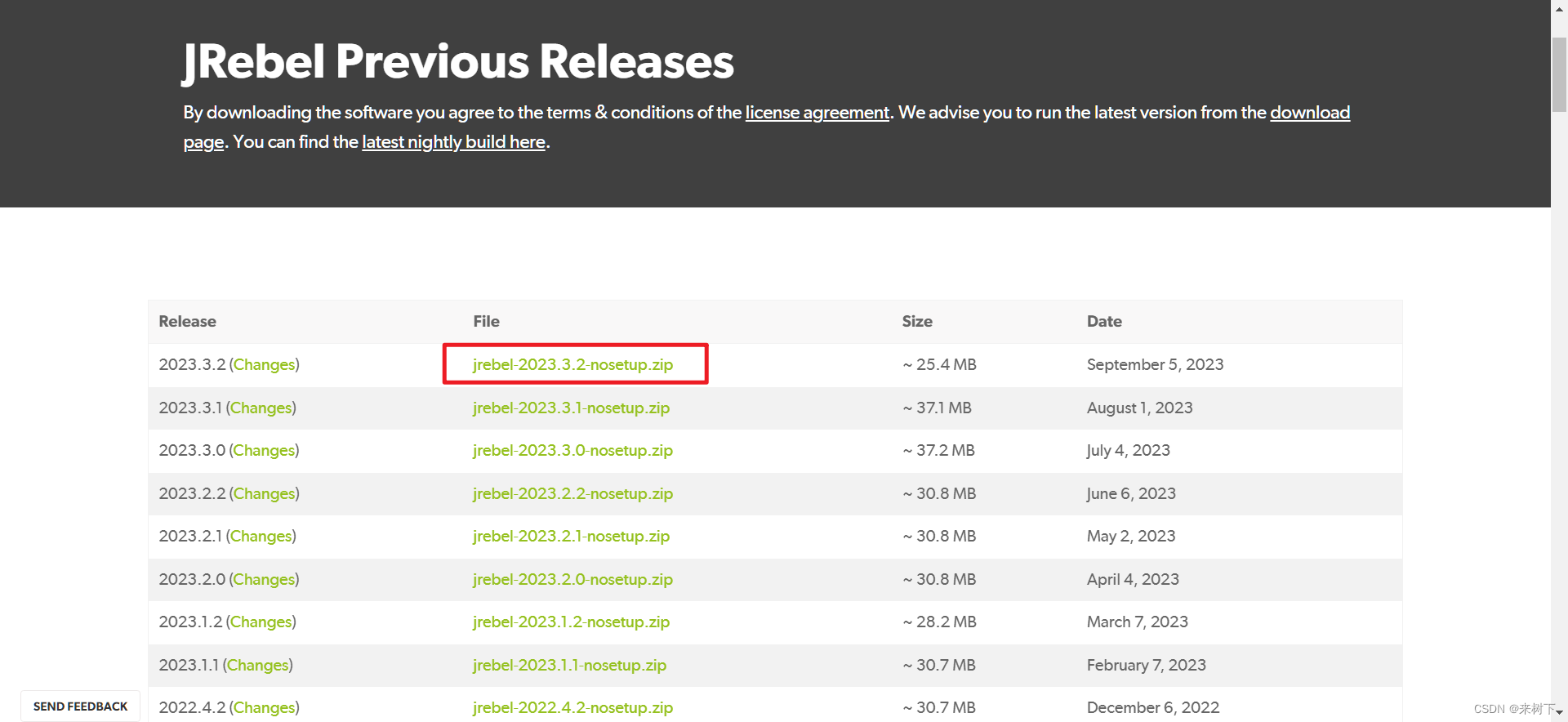Click the SEND FEEDBACK button

80,706
